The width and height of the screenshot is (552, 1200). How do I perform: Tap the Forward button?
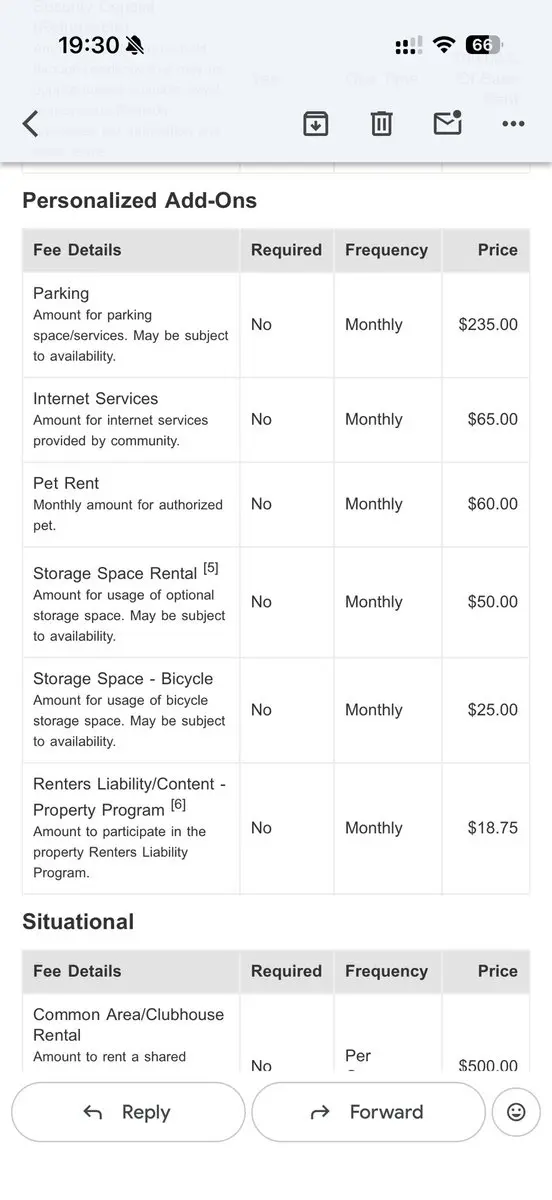(368, 1112)
